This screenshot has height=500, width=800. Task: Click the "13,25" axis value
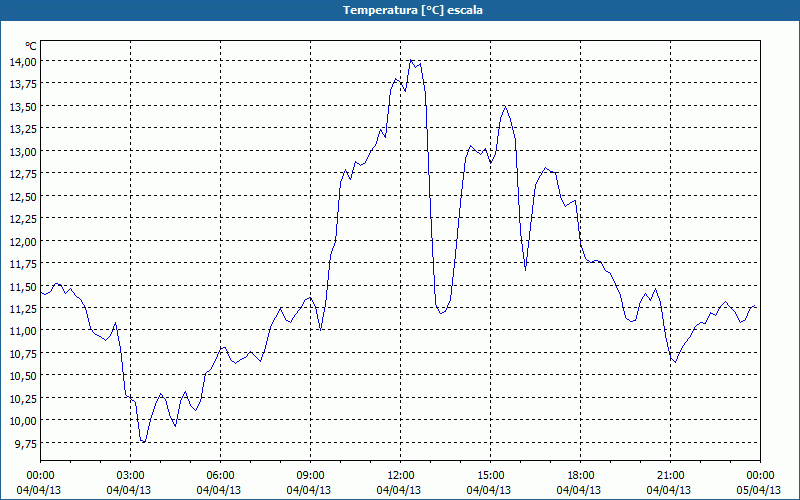(x=23, y=129)
